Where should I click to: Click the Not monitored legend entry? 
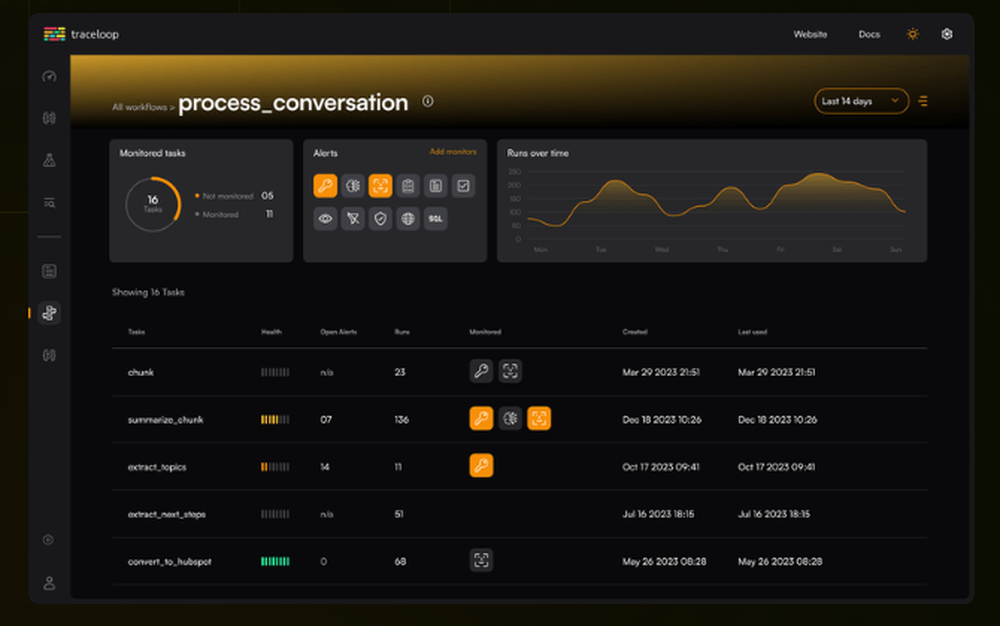[x=233, y=196]
